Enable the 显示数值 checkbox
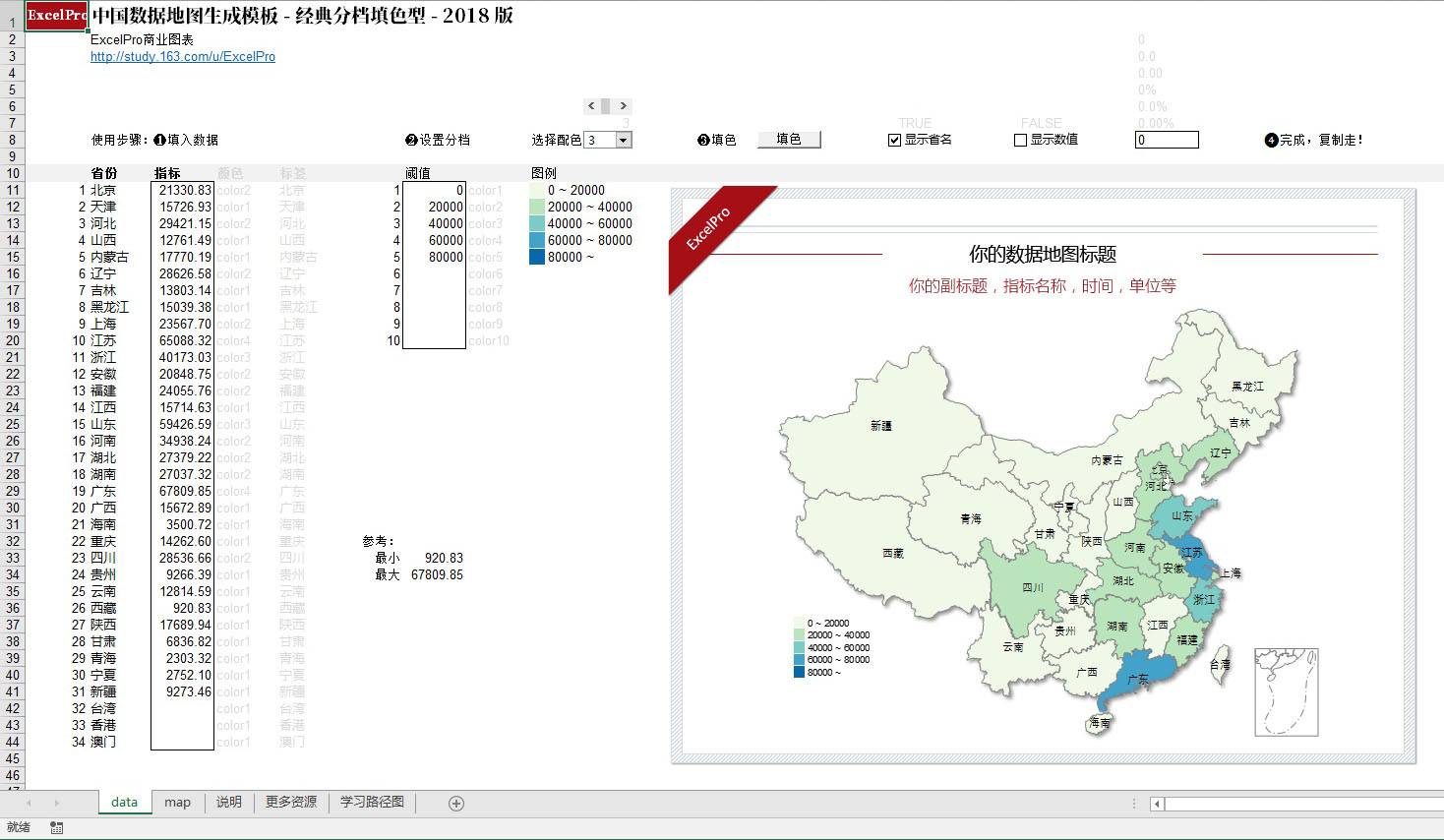The width and height of the screenshot is (1444, 840). [1020, 139]
